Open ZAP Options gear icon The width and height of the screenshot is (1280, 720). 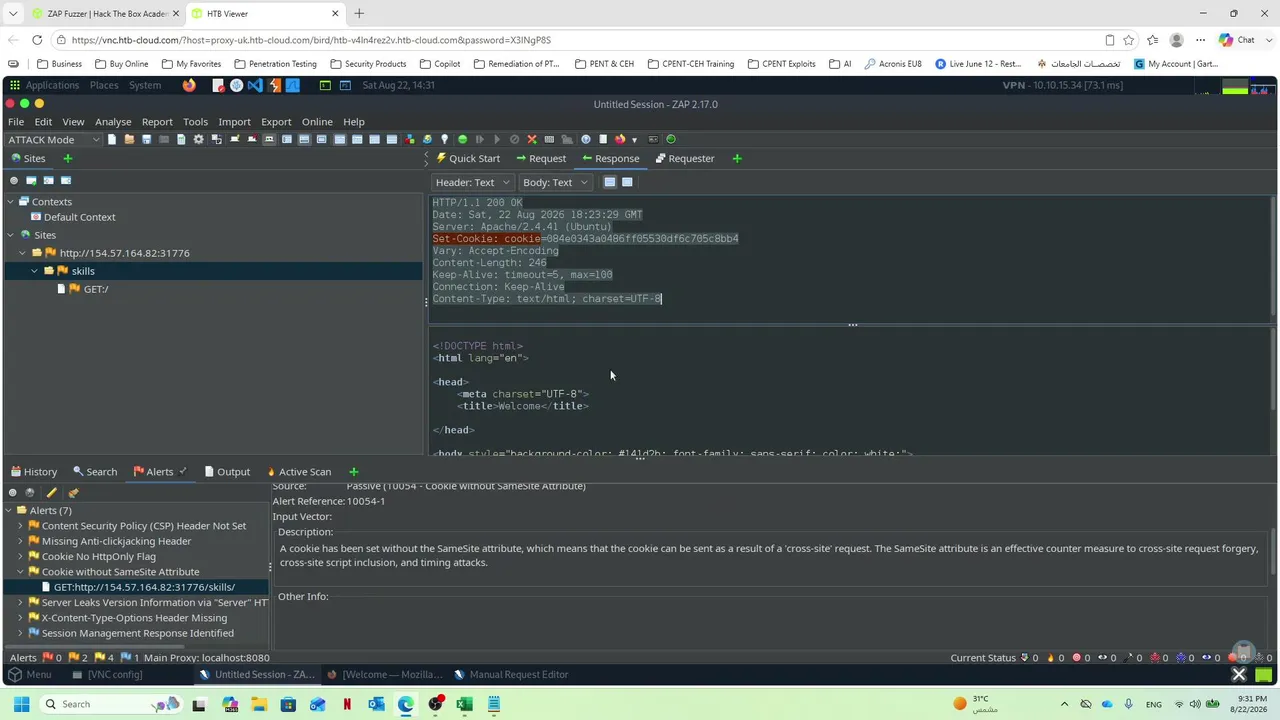click(x=198, y=140)
